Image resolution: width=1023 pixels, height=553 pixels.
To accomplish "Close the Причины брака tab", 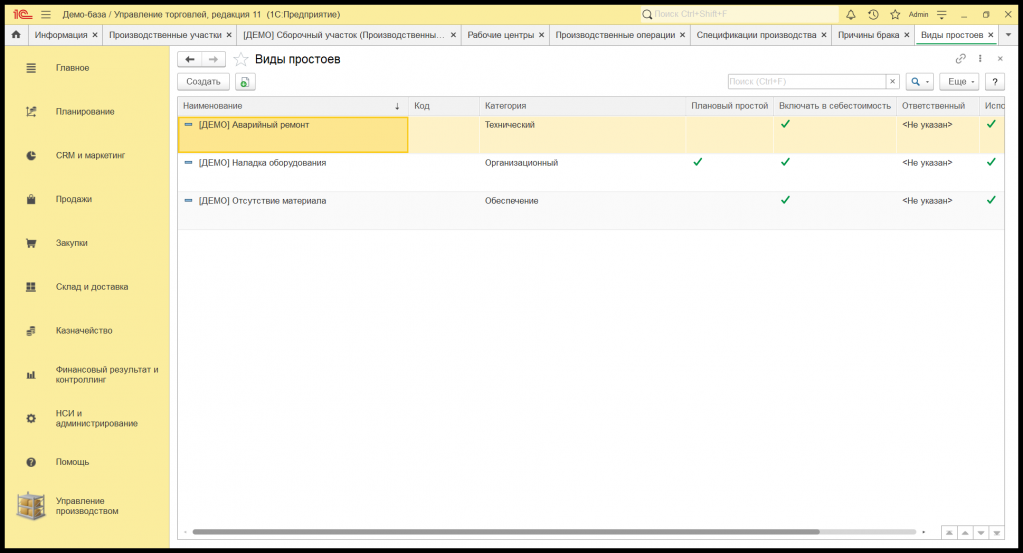I will tap(907, 35).
